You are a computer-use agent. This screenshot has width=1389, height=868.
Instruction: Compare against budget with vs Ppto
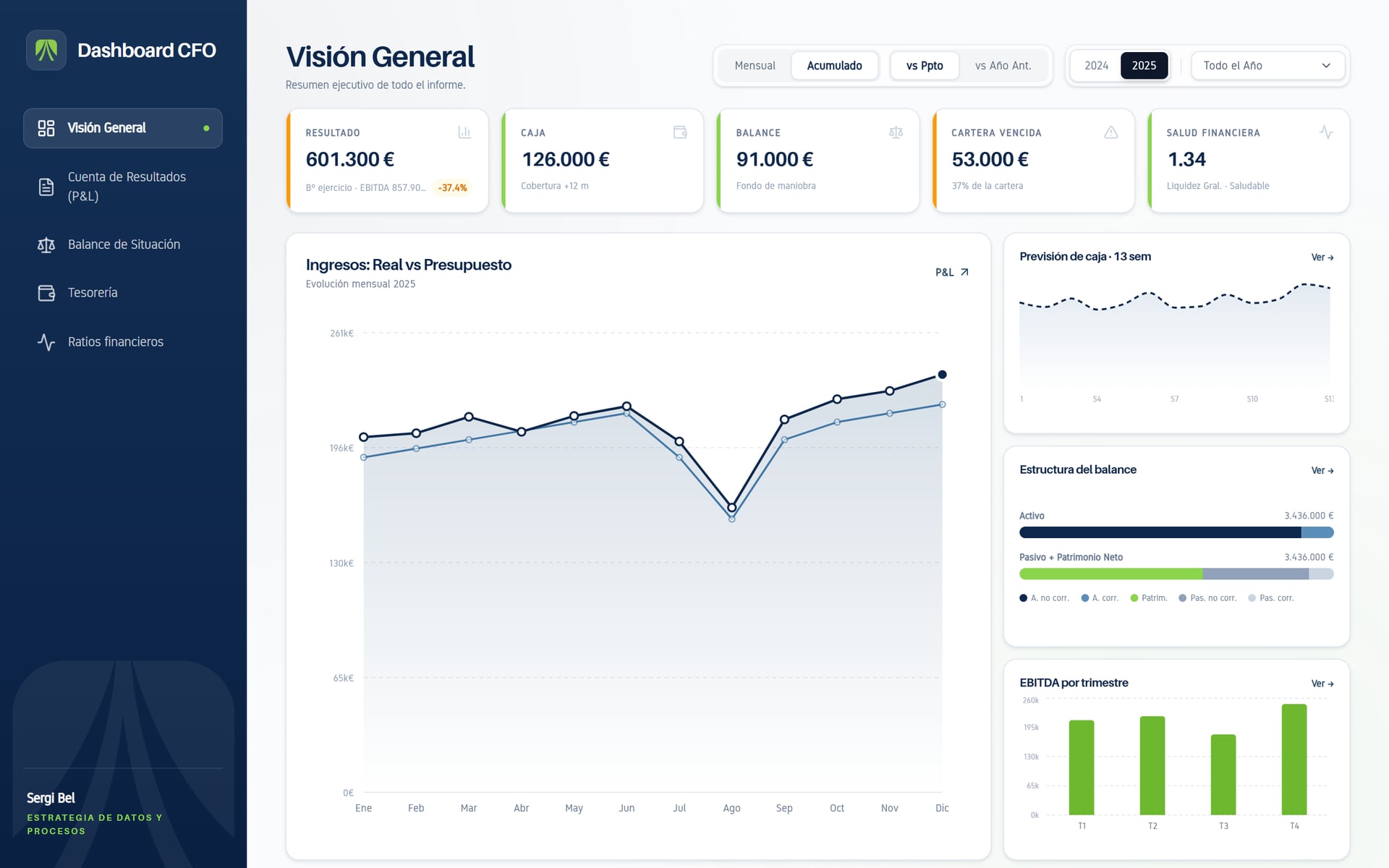[925, 66]
